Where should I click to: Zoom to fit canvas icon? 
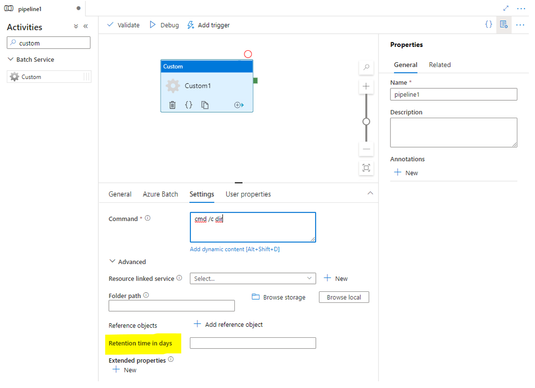[366, 168]
